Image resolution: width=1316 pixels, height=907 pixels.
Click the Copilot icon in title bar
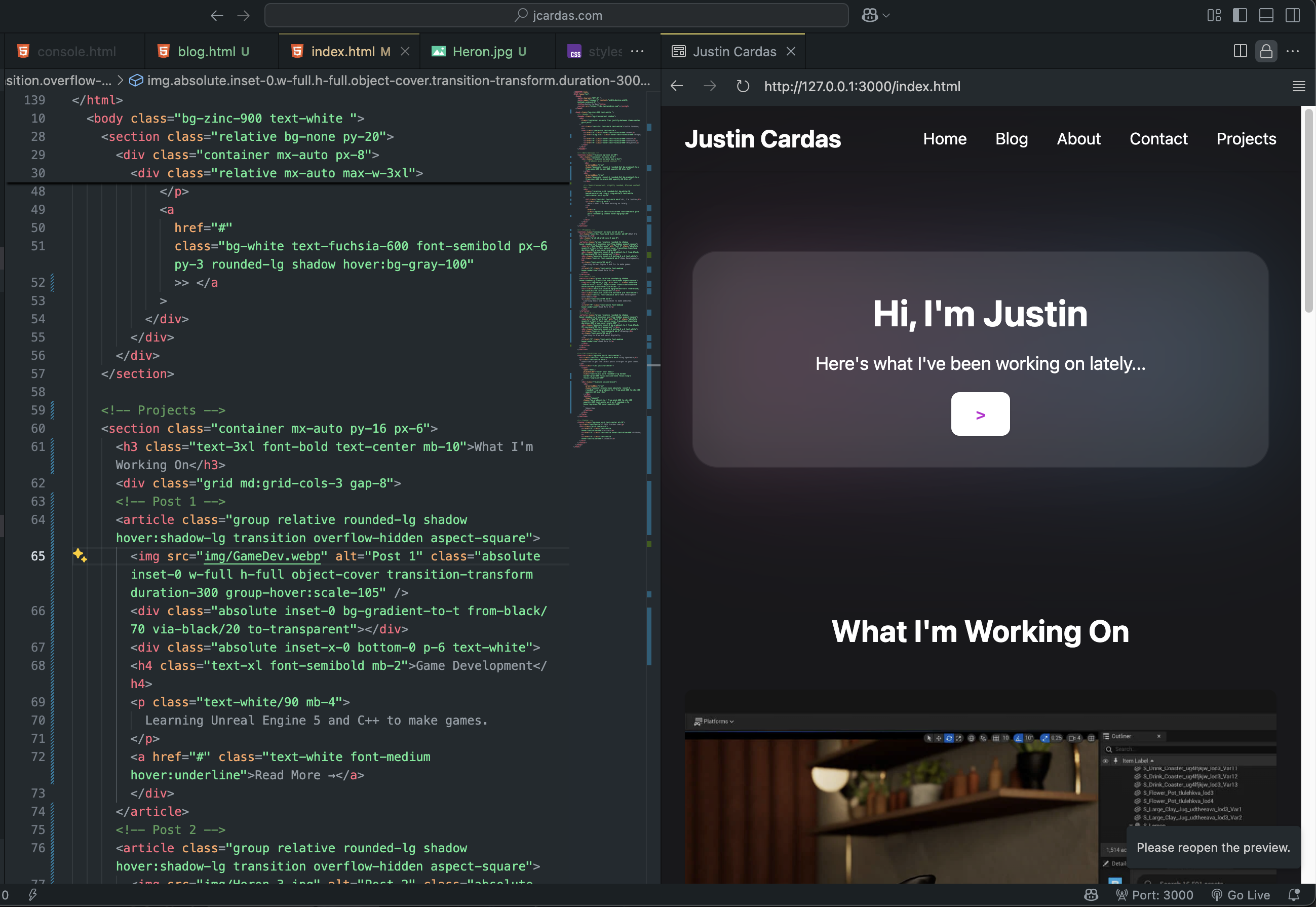tap(869, 15)
